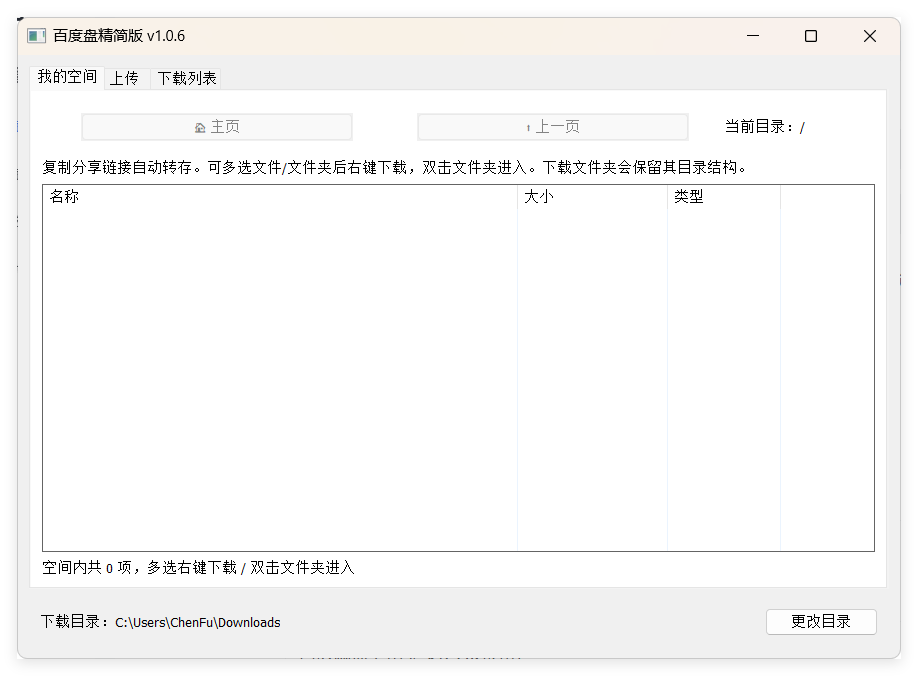The image size is (918, 676).
Task: Click 更改目录 to change download folder
Action: [821, 622]
